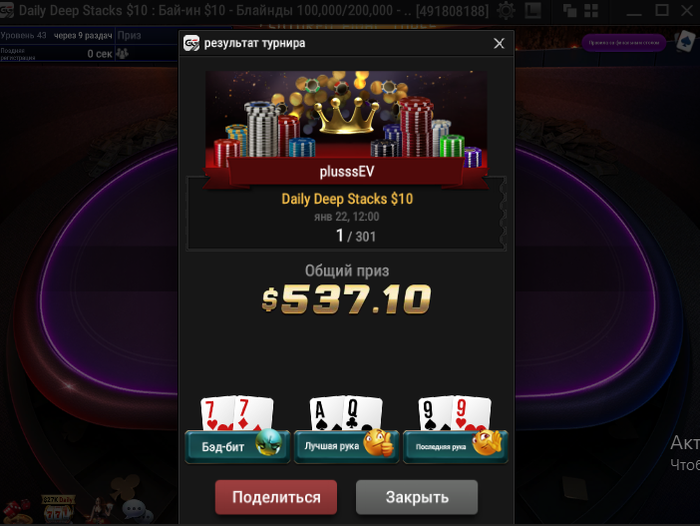Click the players icon next to 0 сек
The width and height of the screenshot is (700, 526).
(122, 54)
